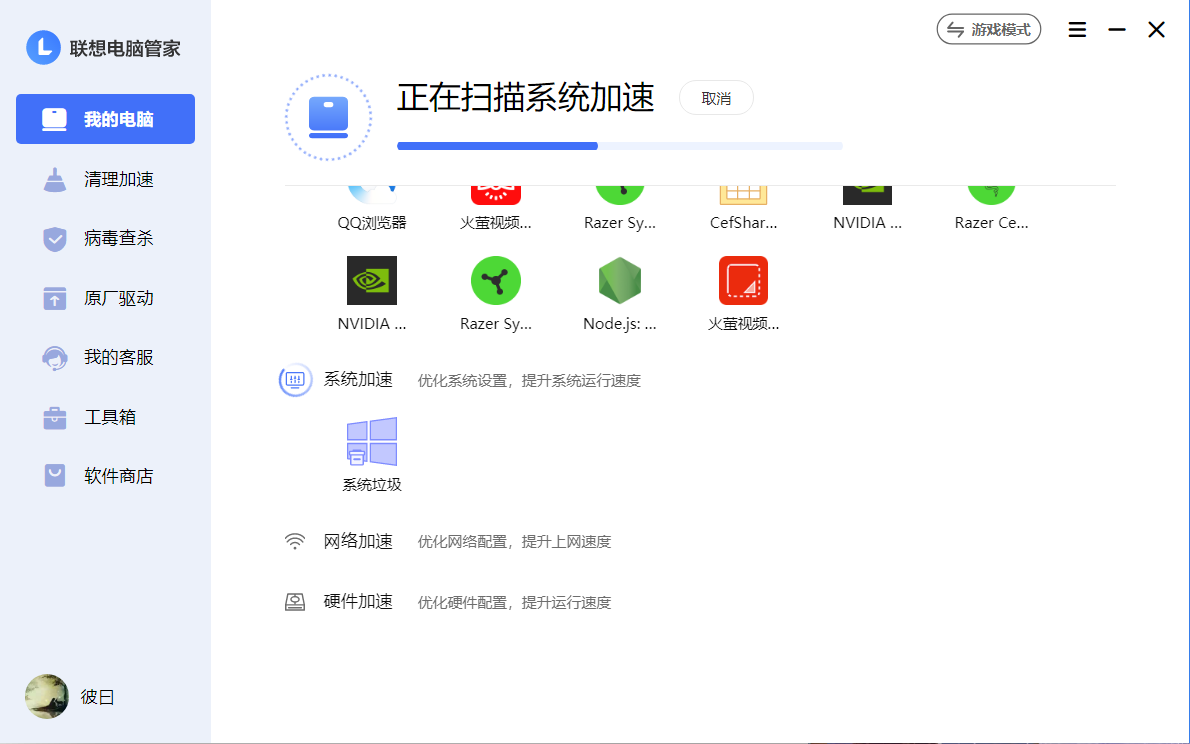Click the user avatar picture
The width and height of the screenshot is (1190, 744).
(47, 696)
